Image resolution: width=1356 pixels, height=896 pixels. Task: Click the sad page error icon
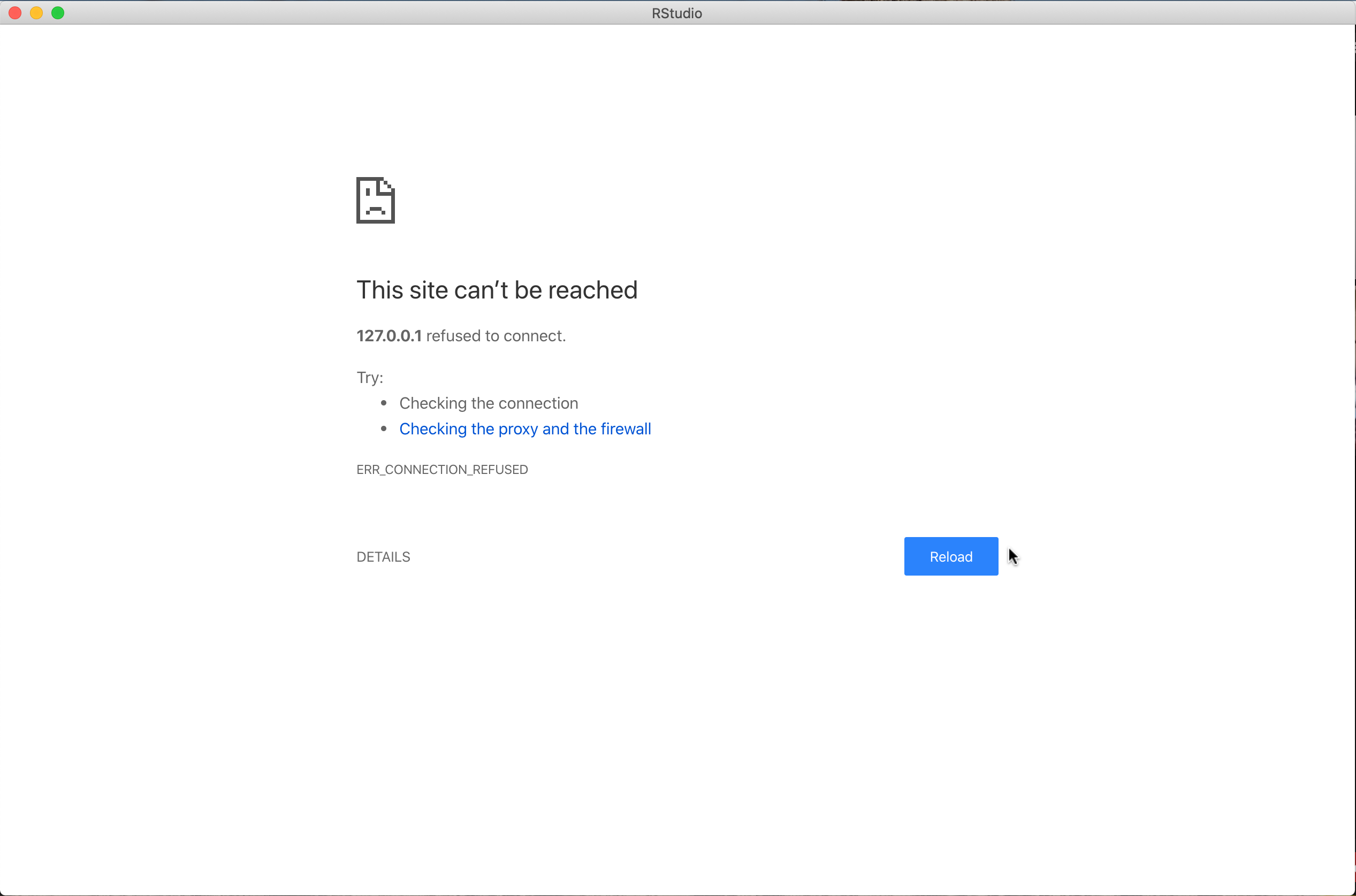pyautogui.click(x=376, y=200)
